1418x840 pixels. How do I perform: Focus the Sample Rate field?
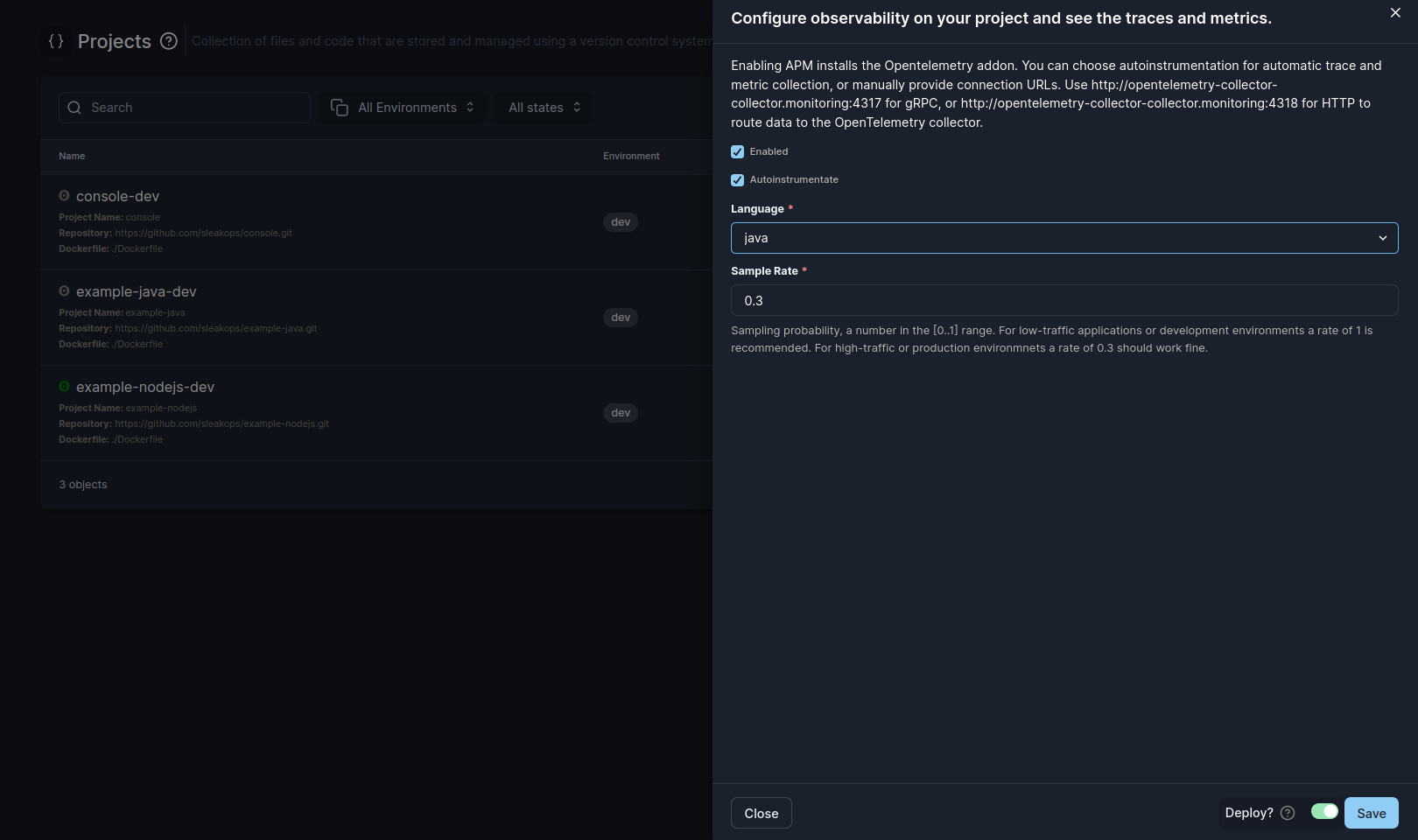pos(1064,300)
